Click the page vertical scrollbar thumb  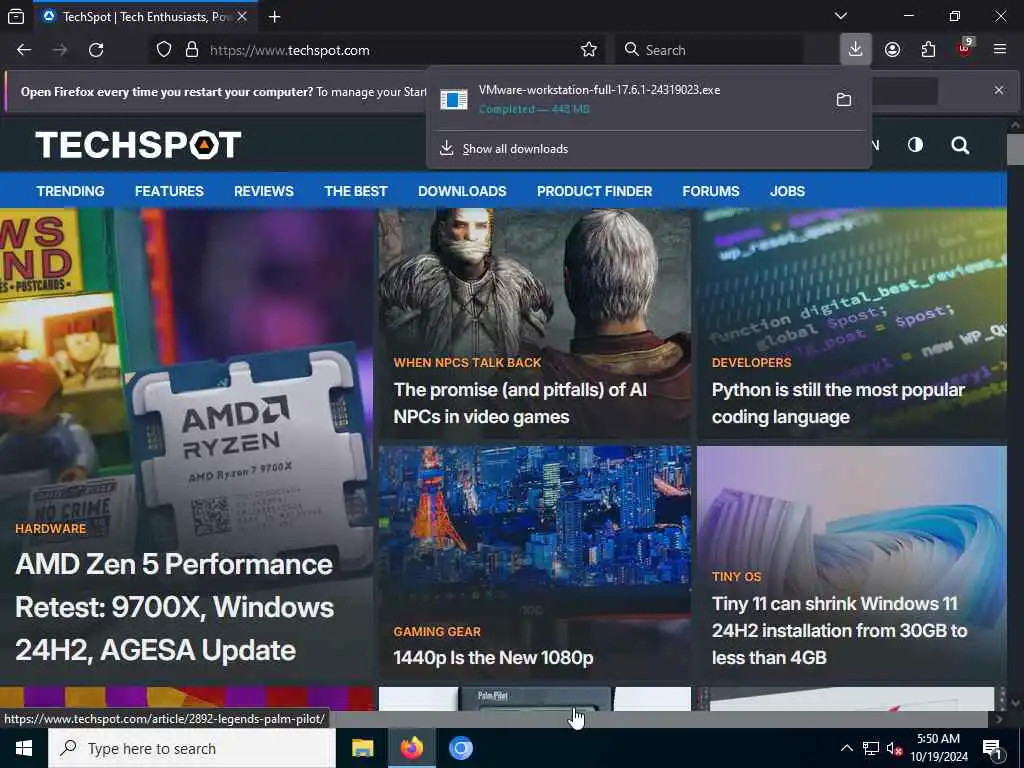click(x=1015, y=149)
